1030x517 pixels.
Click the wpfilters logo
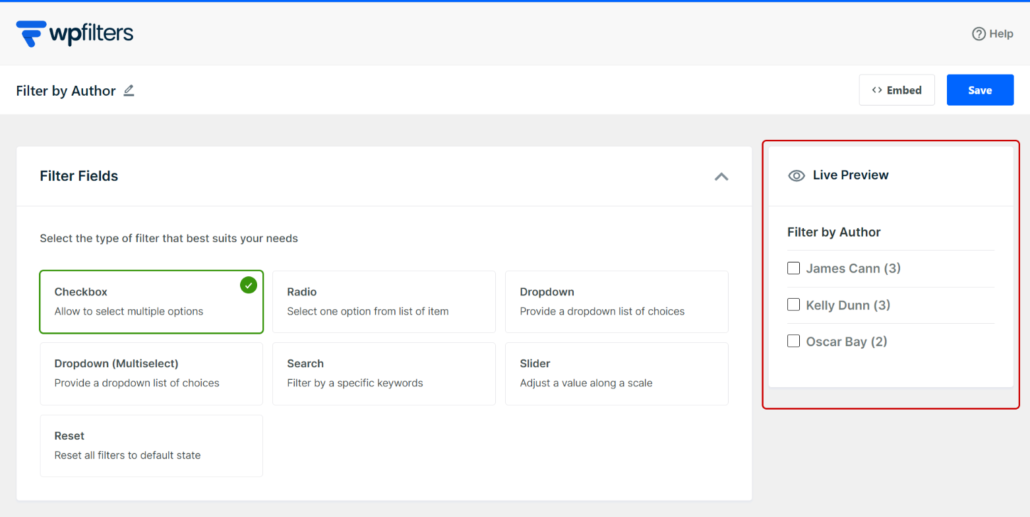(75, 34)
